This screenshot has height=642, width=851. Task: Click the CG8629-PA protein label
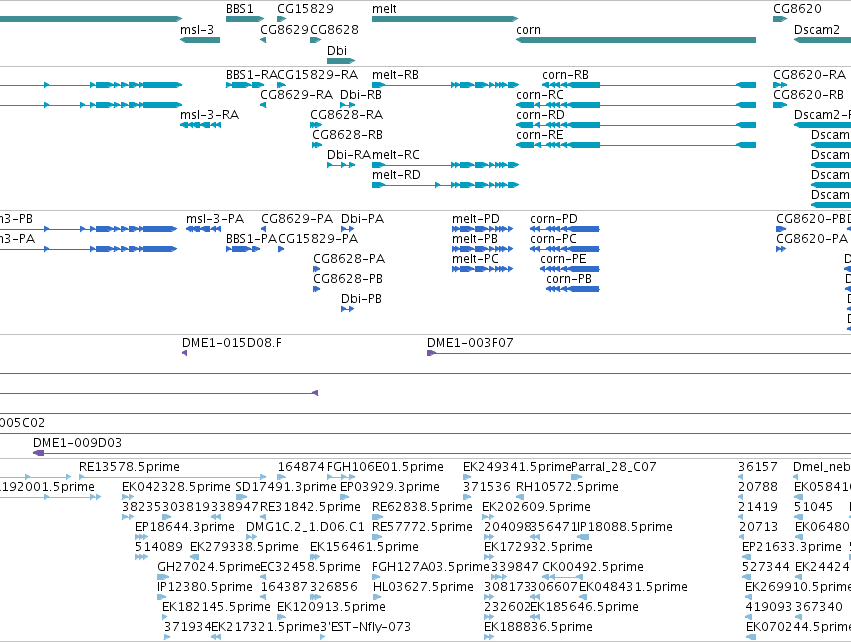[x=297, y=219]
